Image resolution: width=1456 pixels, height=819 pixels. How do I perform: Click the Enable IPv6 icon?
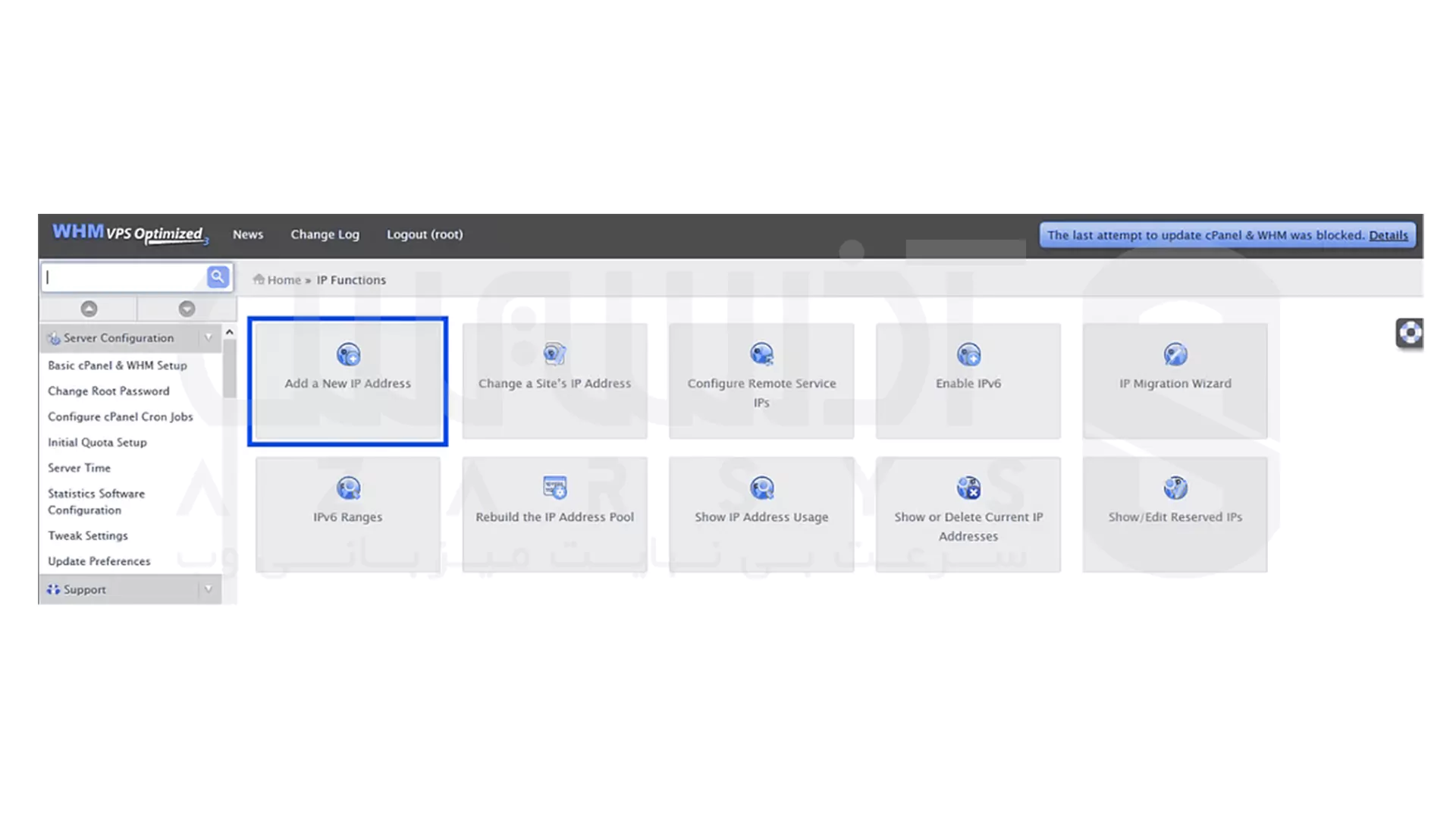coord(968,355)
